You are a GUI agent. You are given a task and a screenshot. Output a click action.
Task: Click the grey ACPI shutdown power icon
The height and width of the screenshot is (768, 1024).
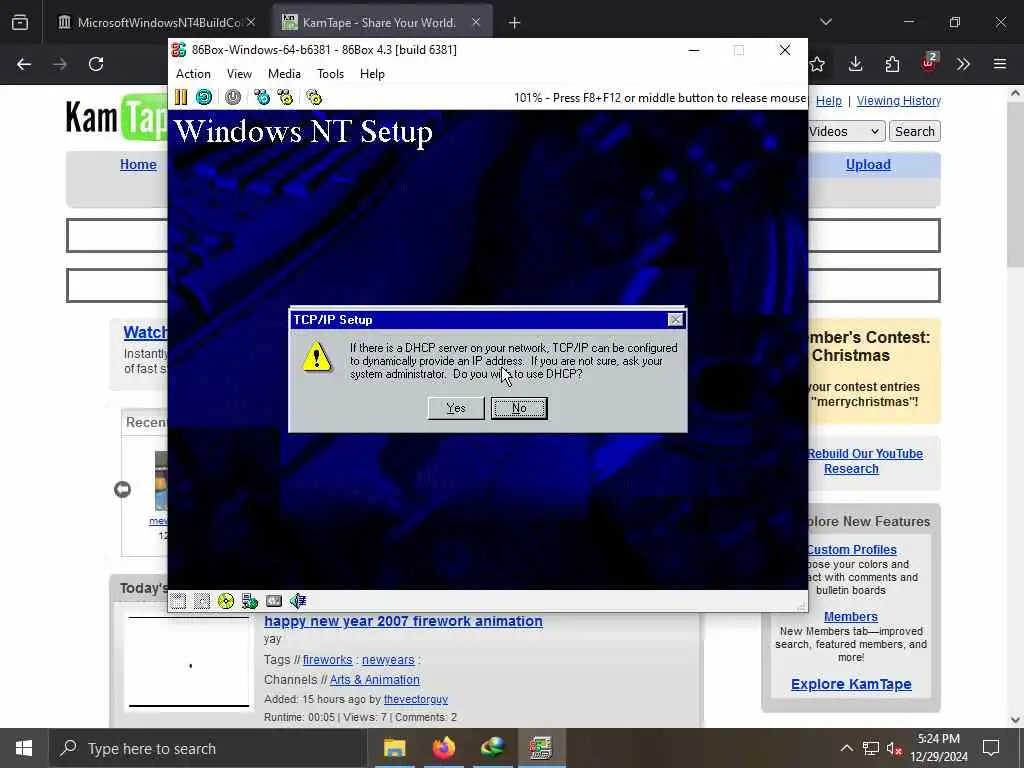232,97
